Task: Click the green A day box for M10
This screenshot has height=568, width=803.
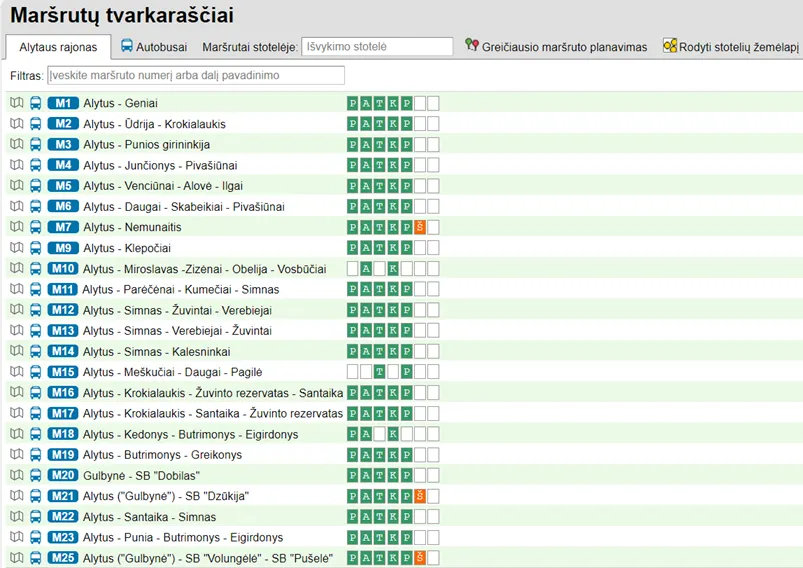Action: pyautogui.click(x=366, y=268)
